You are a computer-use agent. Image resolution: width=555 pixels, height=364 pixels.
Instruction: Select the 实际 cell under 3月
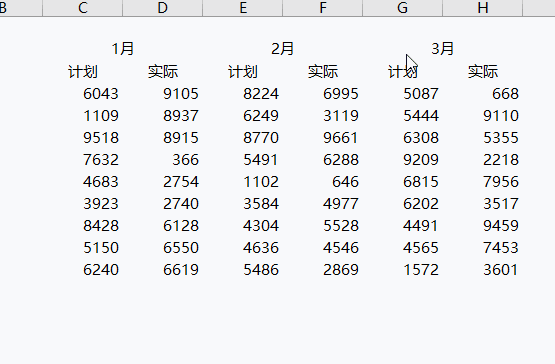pos(482,72)
